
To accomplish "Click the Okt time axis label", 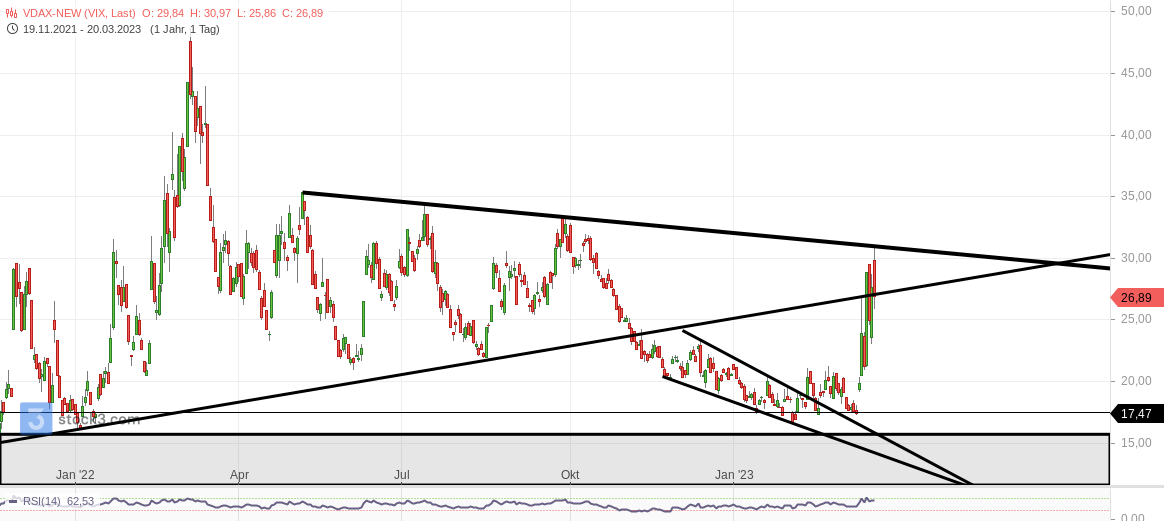I will coord(570,474).
